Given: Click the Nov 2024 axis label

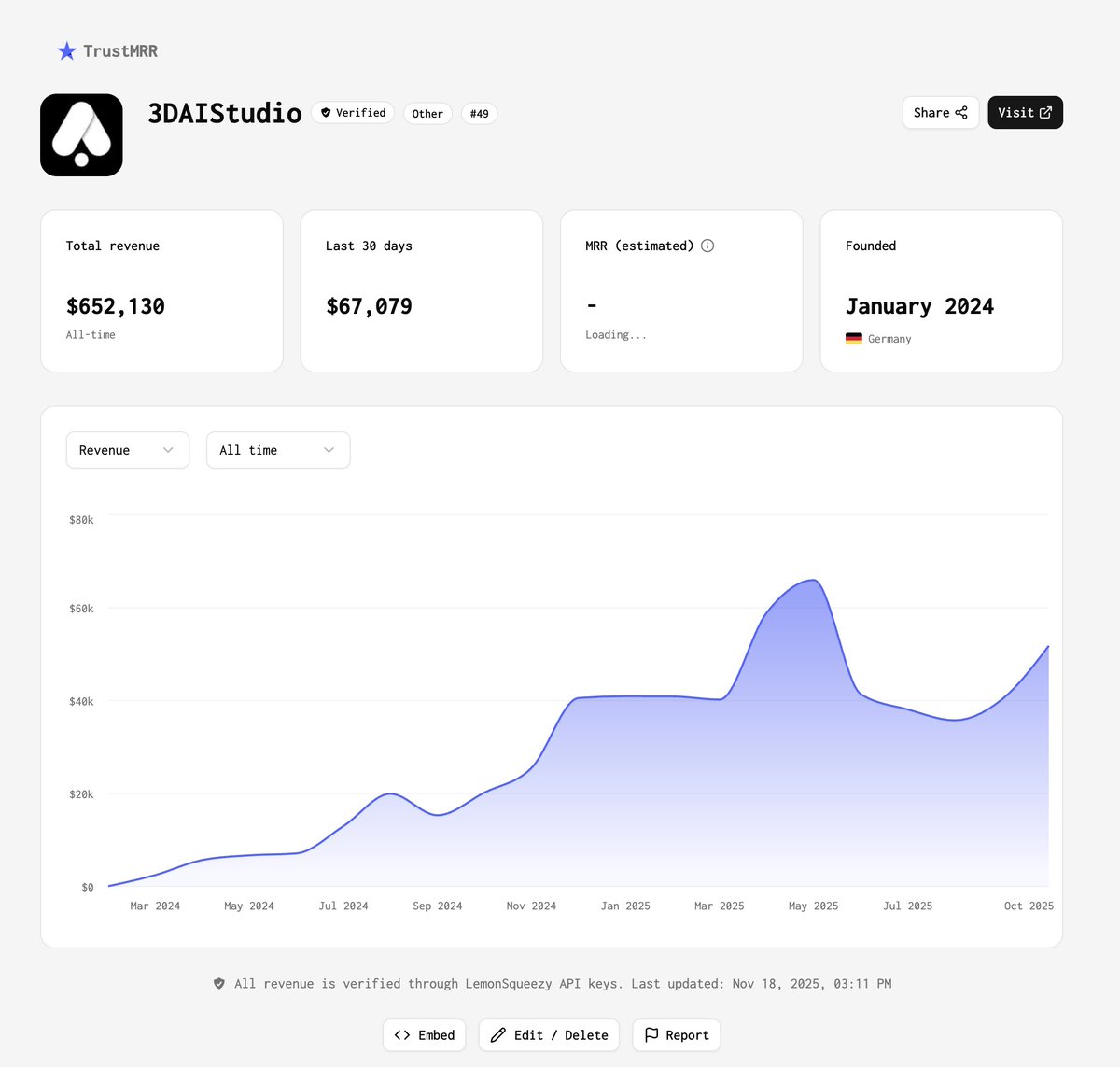Looking at the screenshot, I should click(531, 906).
